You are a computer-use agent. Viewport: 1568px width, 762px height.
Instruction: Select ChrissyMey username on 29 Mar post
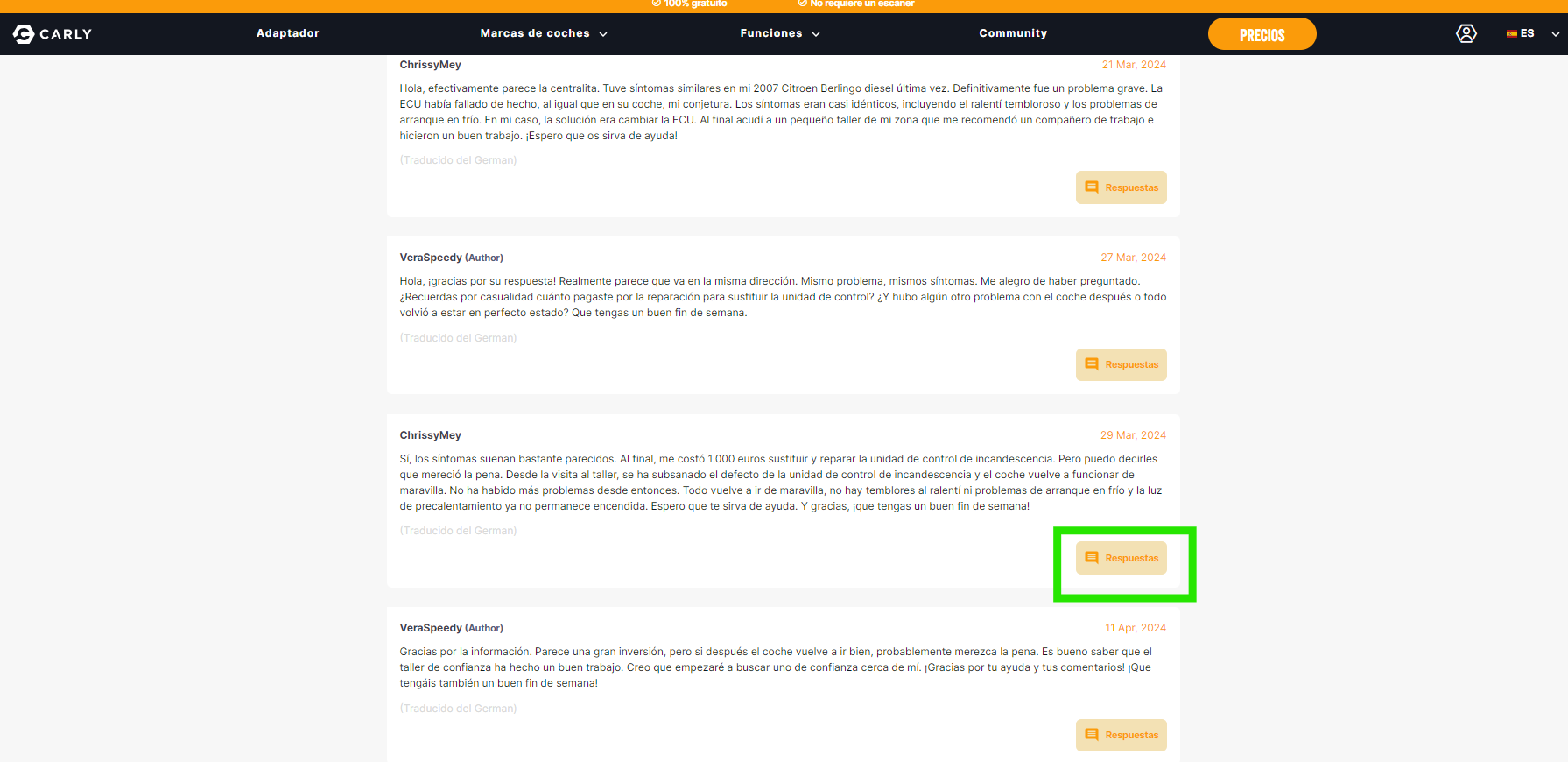tap(430, 435)
